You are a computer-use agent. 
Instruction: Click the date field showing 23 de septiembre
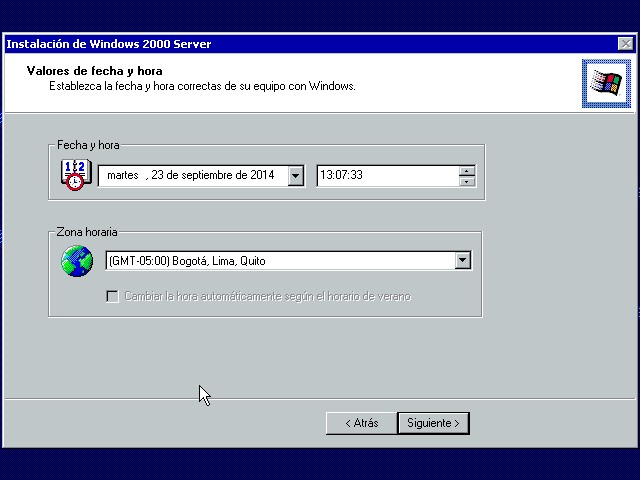[x=201, y=176]
